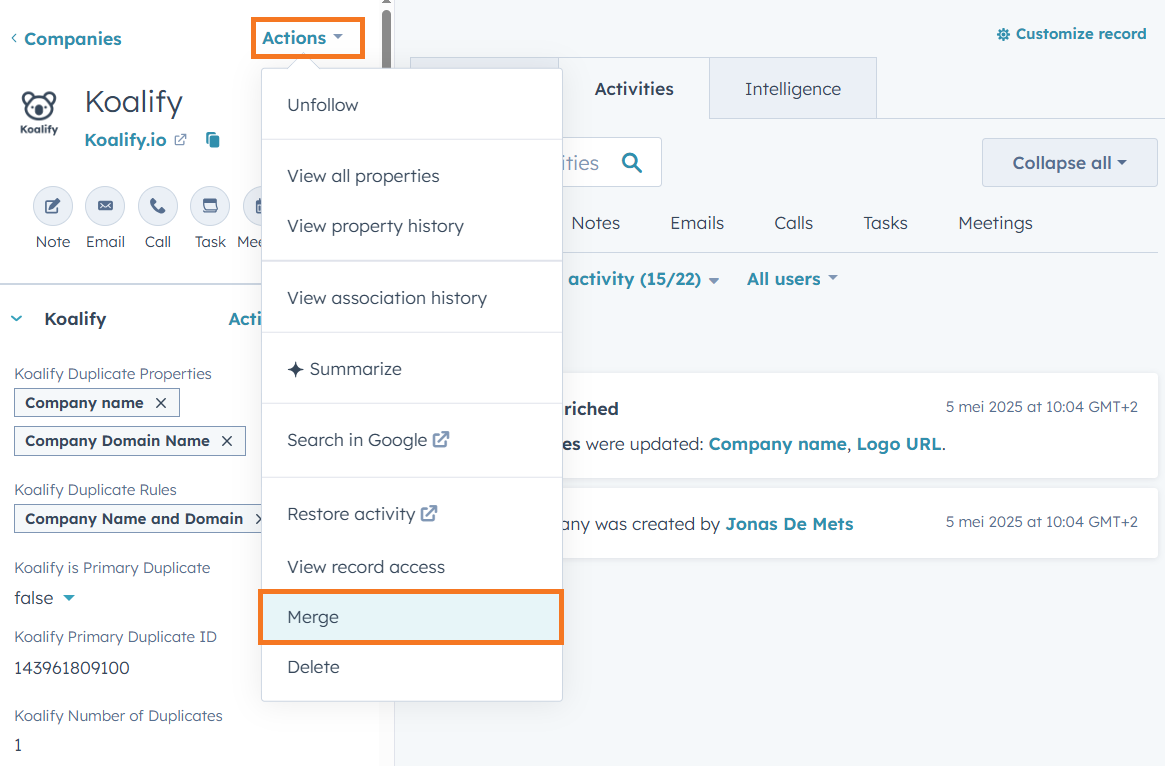Open Jonas De Mets profile link
The width and height of the screenshot is (1165, 766).
click(789, 523)
